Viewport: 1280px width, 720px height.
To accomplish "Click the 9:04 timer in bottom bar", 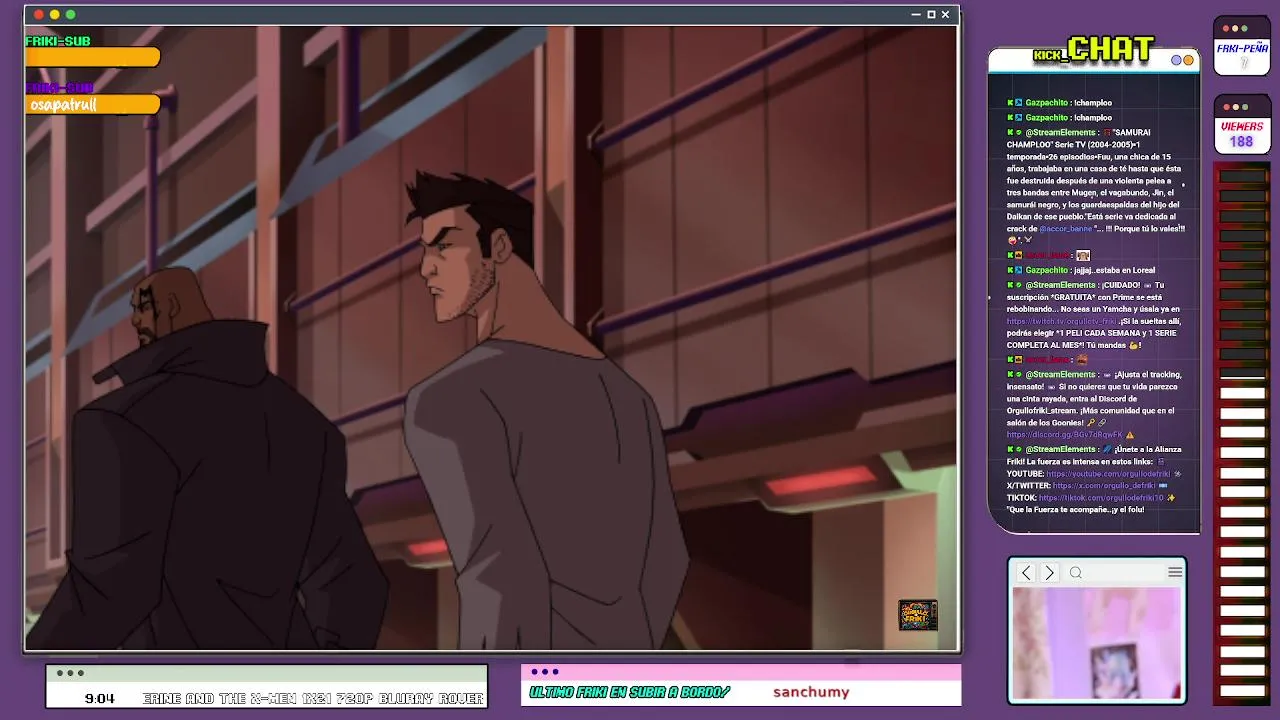I will pos(99,698).
